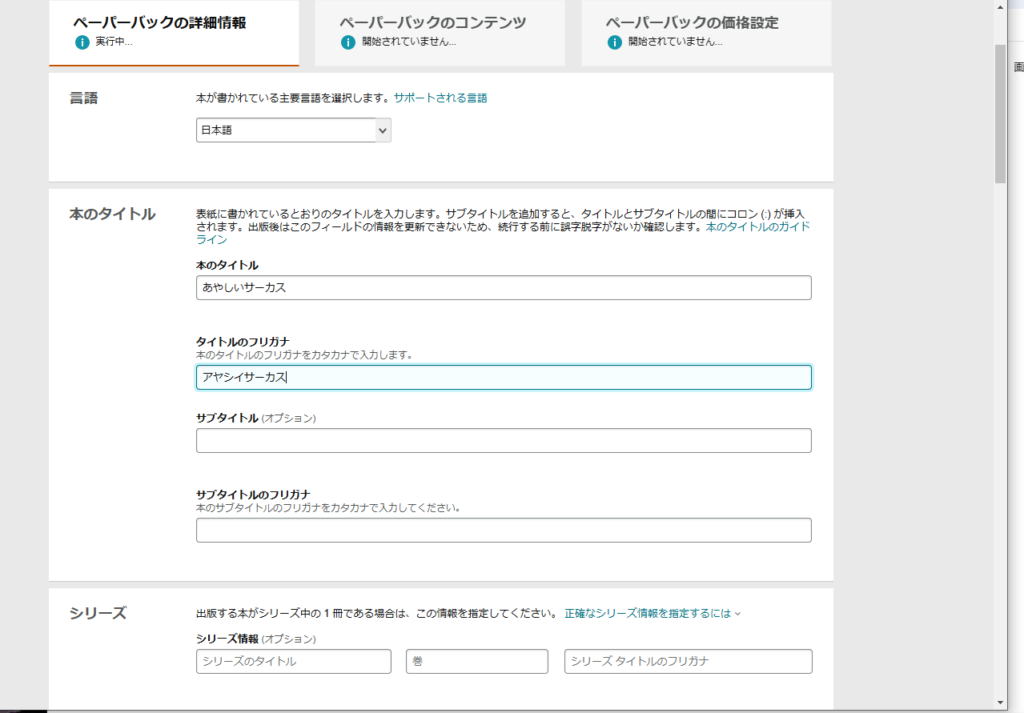
Task: Open the ペーパーバックの詳細情報 tab
Action: [x=174, y=32]
